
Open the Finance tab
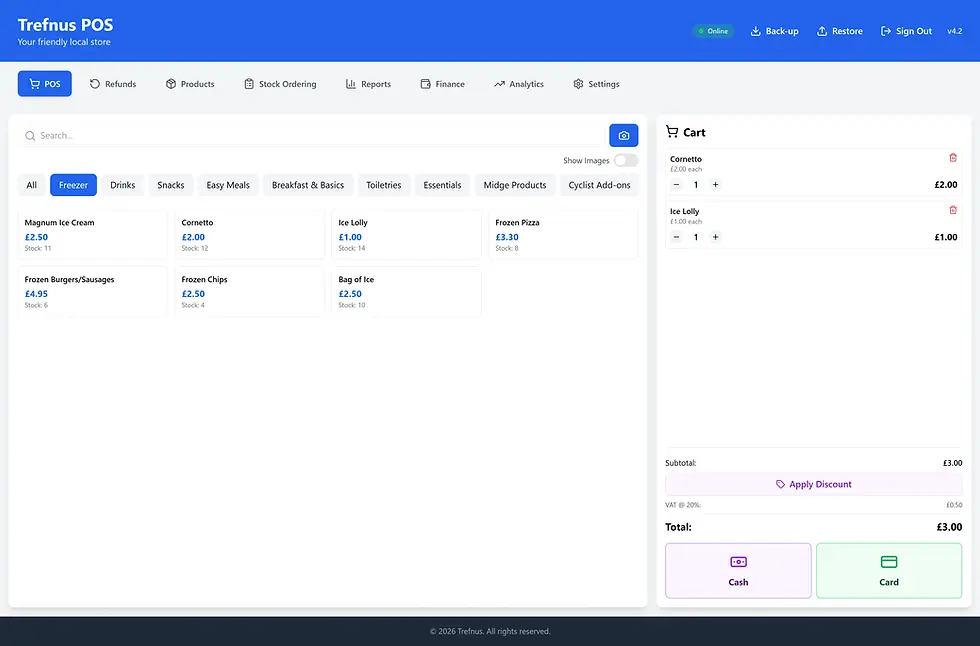click(x=442, y=84)
